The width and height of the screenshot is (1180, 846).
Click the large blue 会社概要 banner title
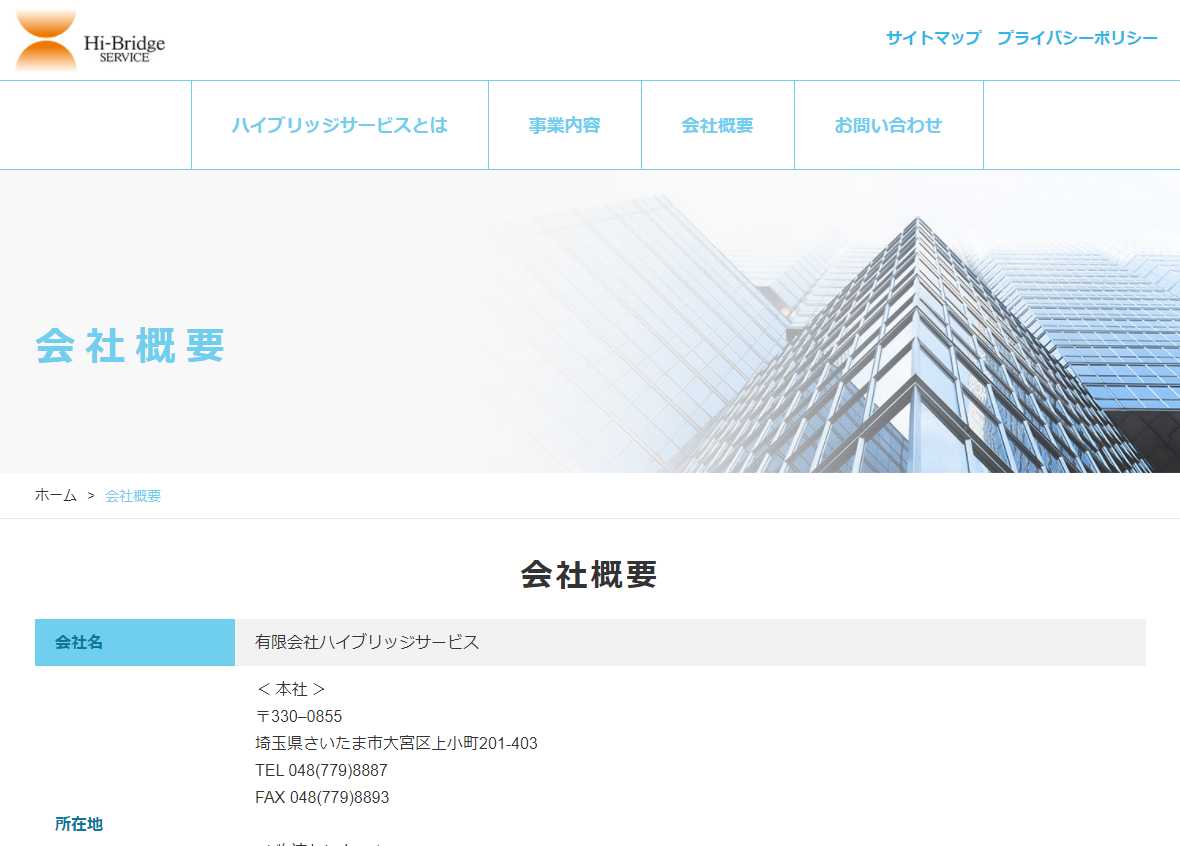tap(130, 346)
